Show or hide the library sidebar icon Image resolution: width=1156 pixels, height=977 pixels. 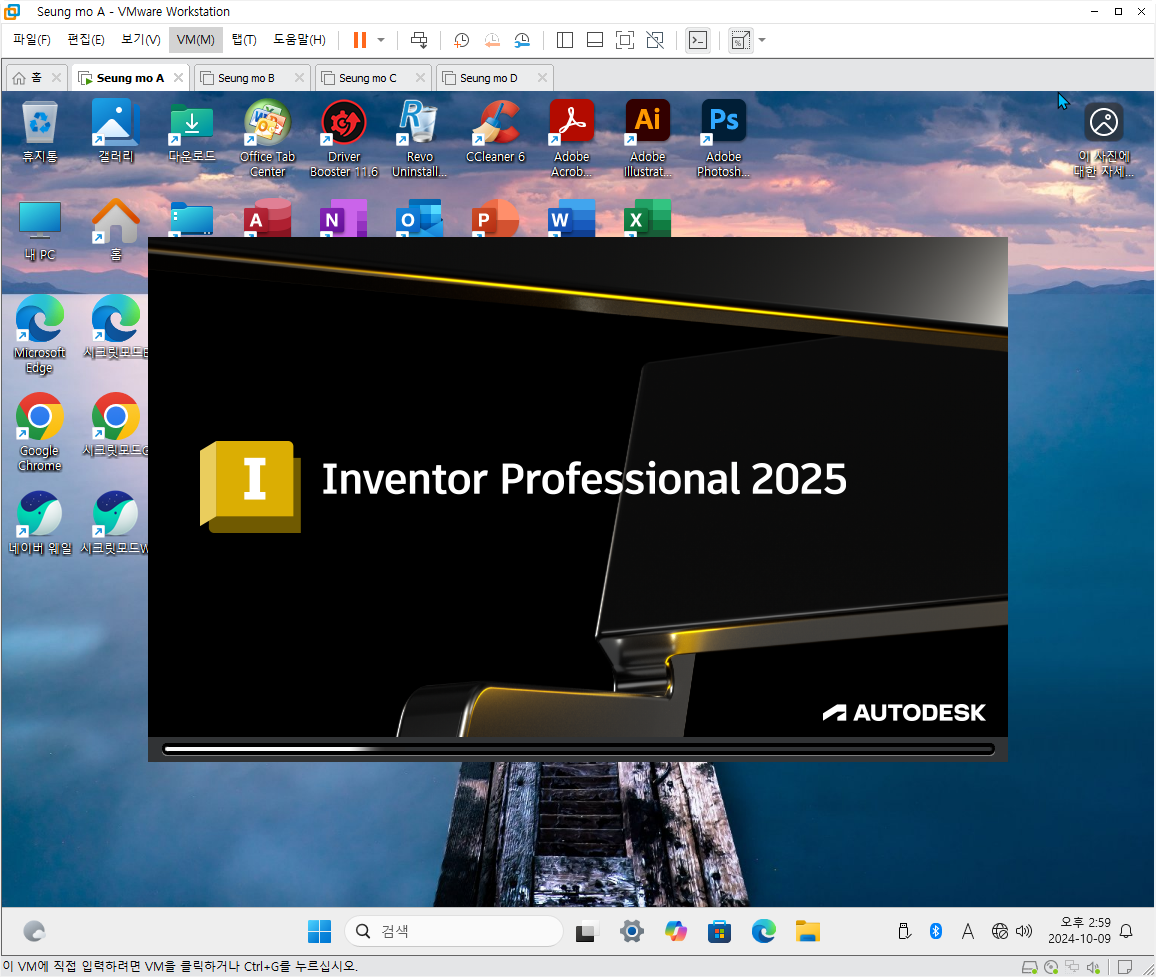point(565,40)
